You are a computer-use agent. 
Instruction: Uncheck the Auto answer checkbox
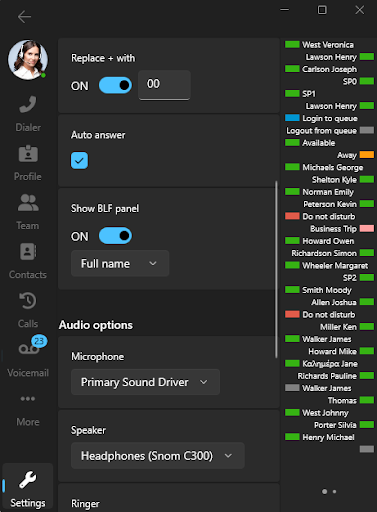(79, 161)
